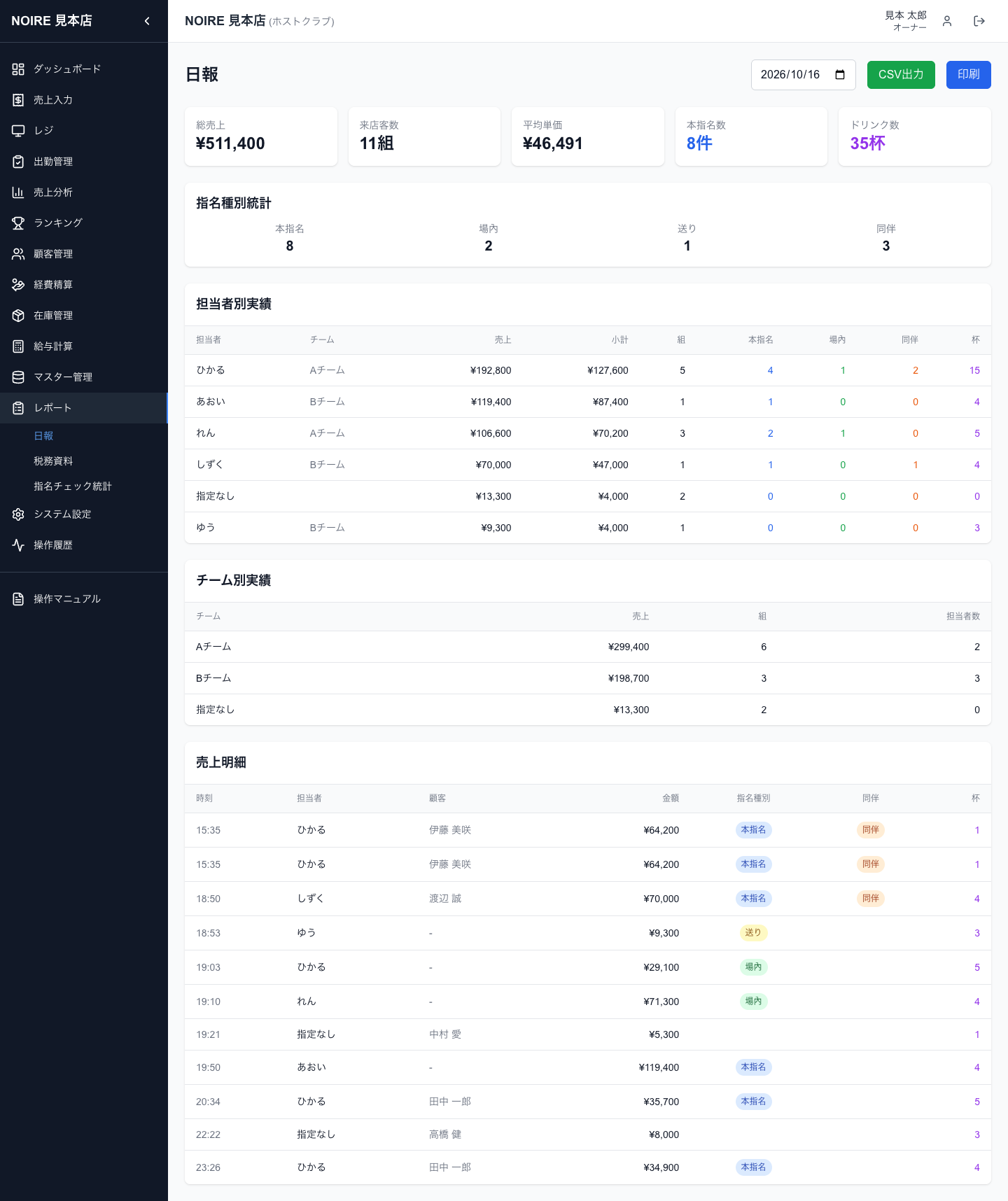Click the 印刷 print button
This screenshot has height=1201, width=1008.
pos(969,75)
